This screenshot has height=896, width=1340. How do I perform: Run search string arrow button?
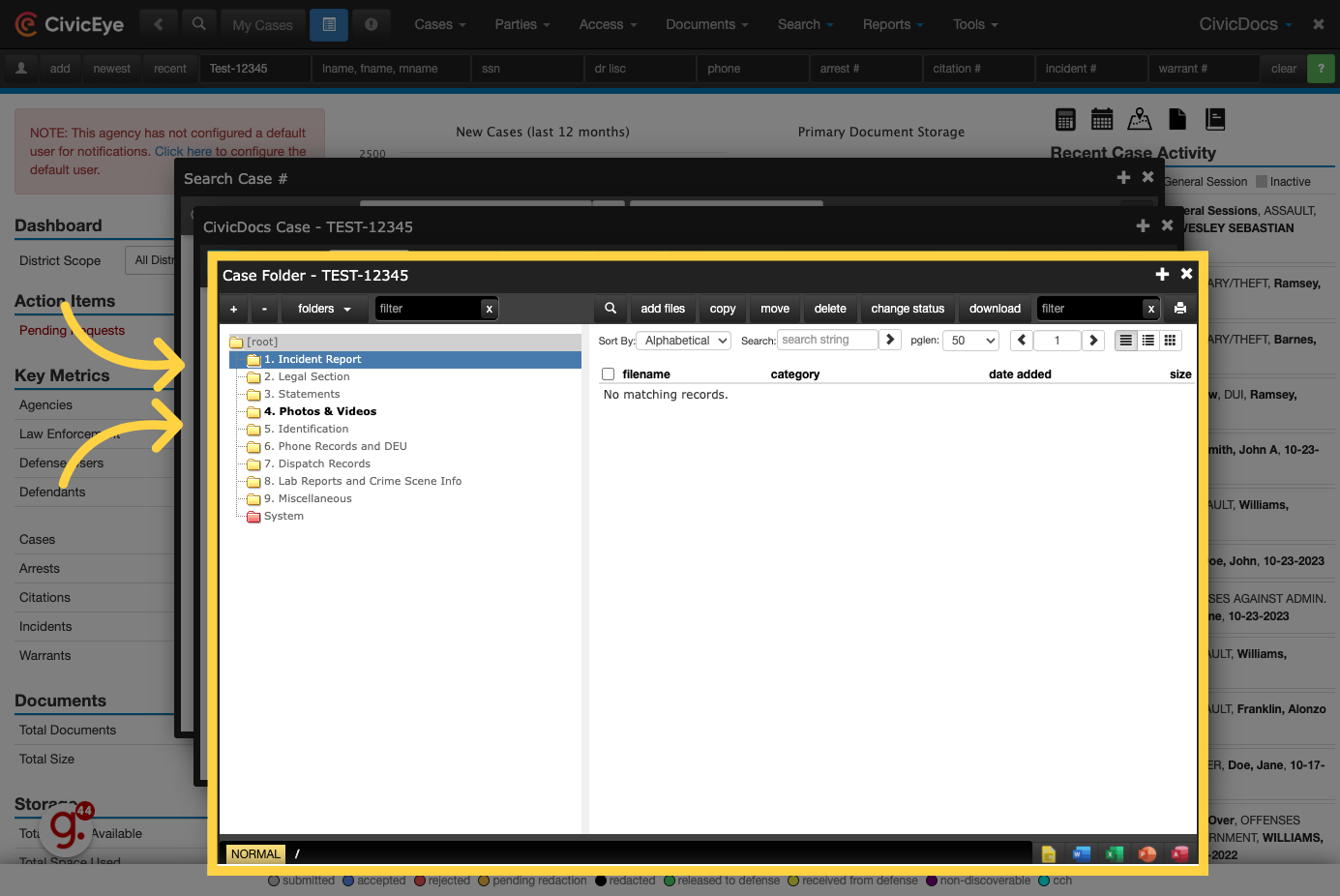890,340
